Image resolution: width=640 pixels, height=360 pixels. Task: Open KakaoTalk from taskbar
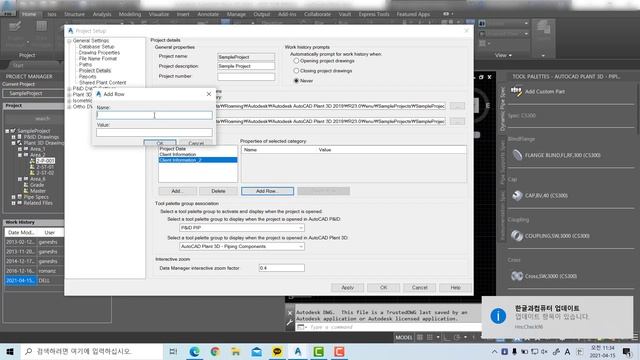coord(277,351)
